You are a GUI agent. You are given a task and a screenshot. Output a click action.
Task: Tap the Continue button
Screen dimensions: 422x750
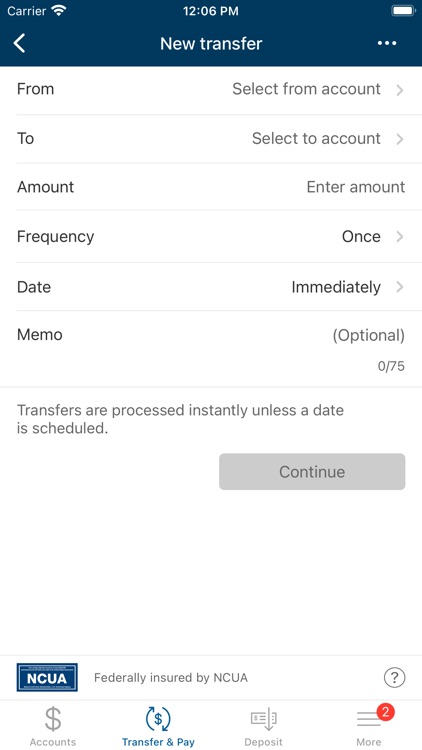312,472
